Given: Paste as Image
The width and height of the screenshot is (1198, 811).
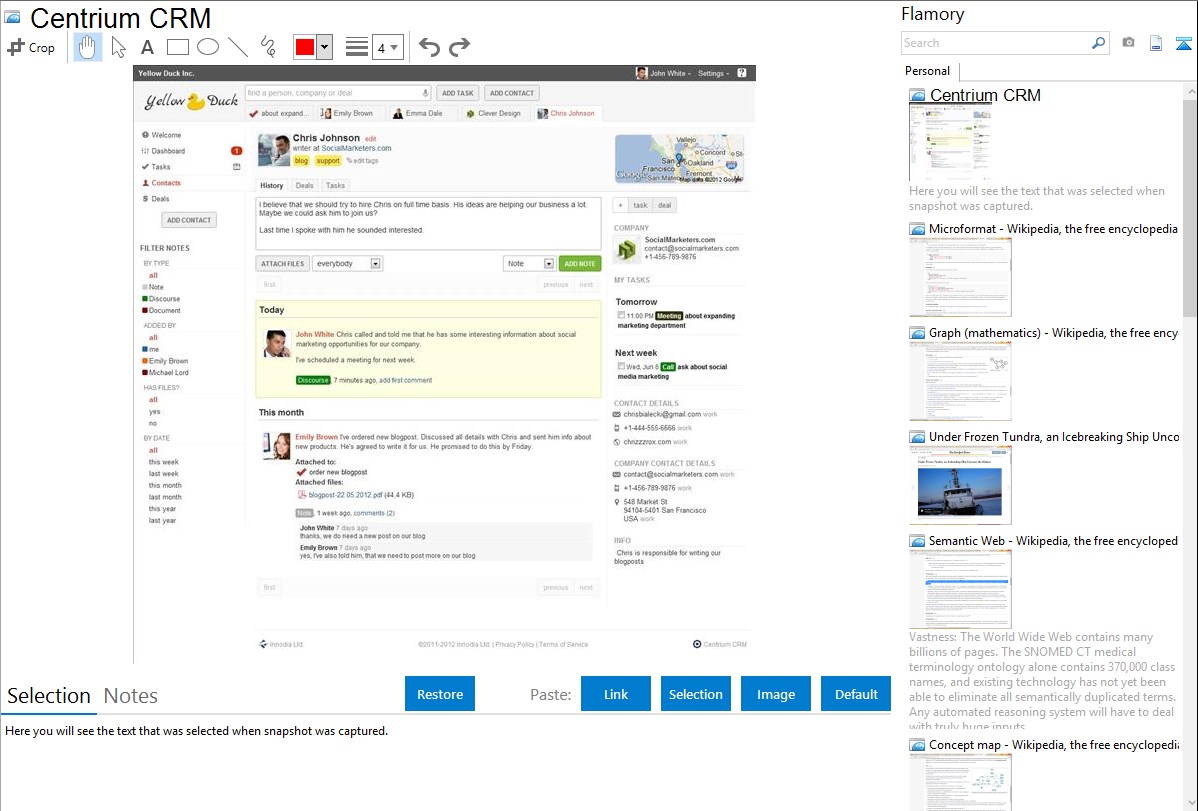Looking at the screenshot, I should 775,694.
